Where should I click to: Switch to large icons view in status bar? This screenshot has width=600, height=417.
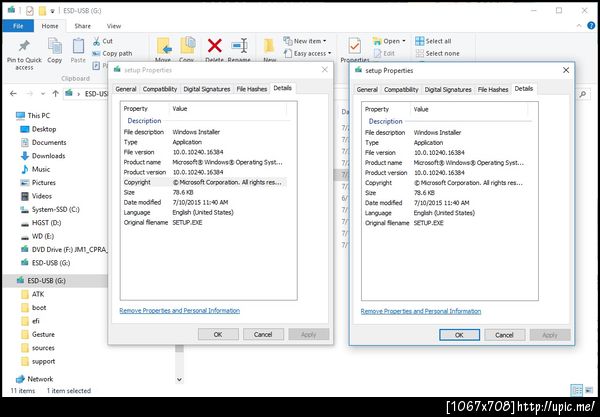click(x=589, y=390)
